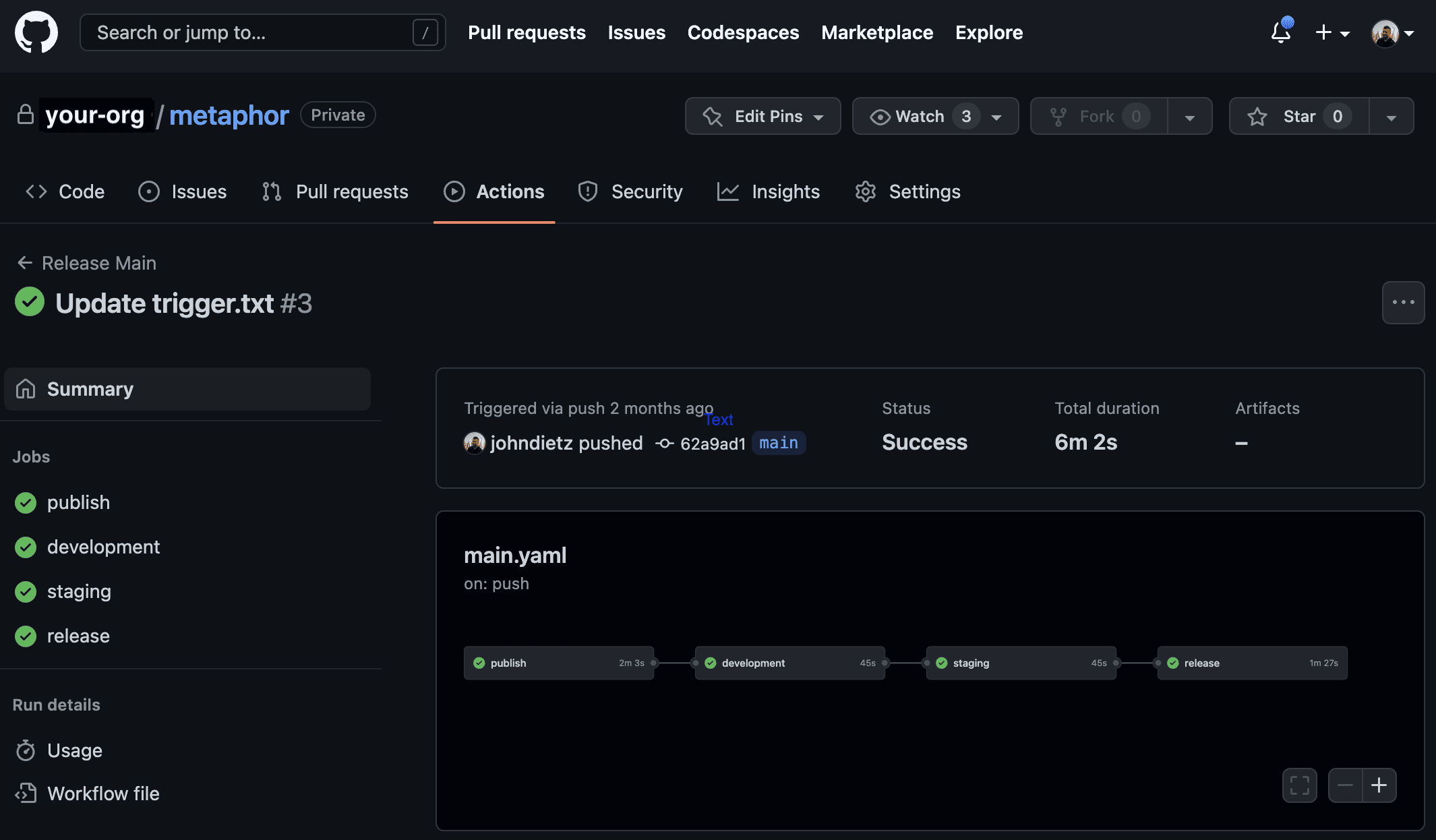This screenshot has width=1436, height=840.
Task: Expand the Star lists dropdown arrow
Action: pyautogui.click(x=1392, y=117)
